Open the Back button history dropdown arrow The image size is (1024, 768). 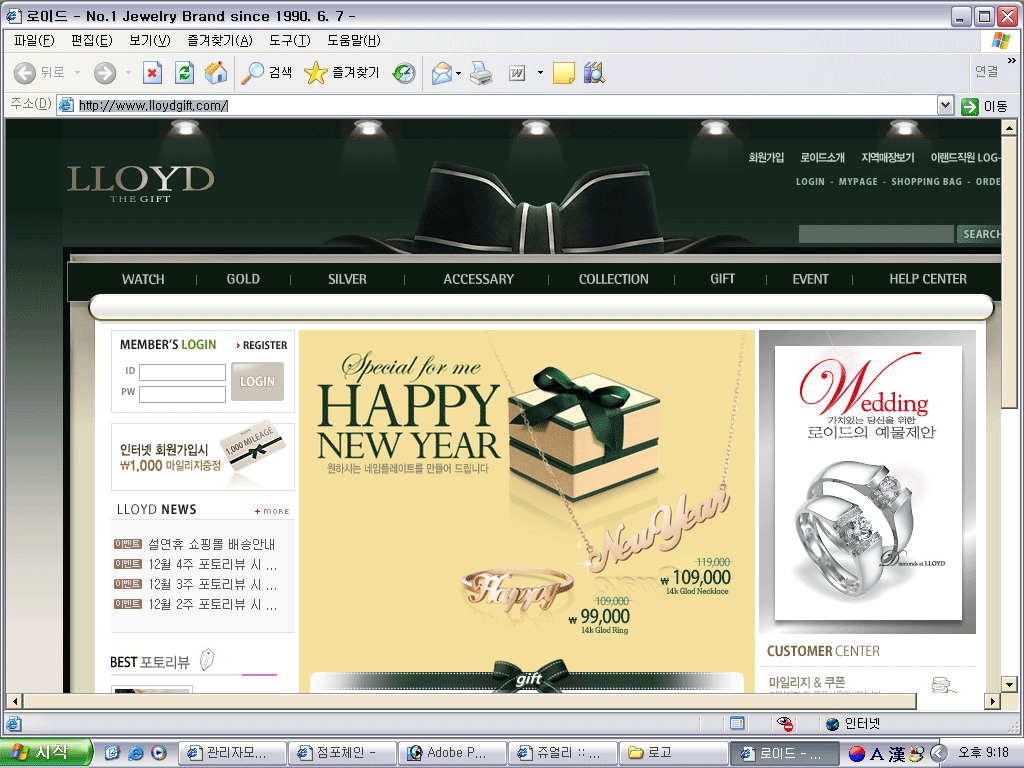[78, 72]
